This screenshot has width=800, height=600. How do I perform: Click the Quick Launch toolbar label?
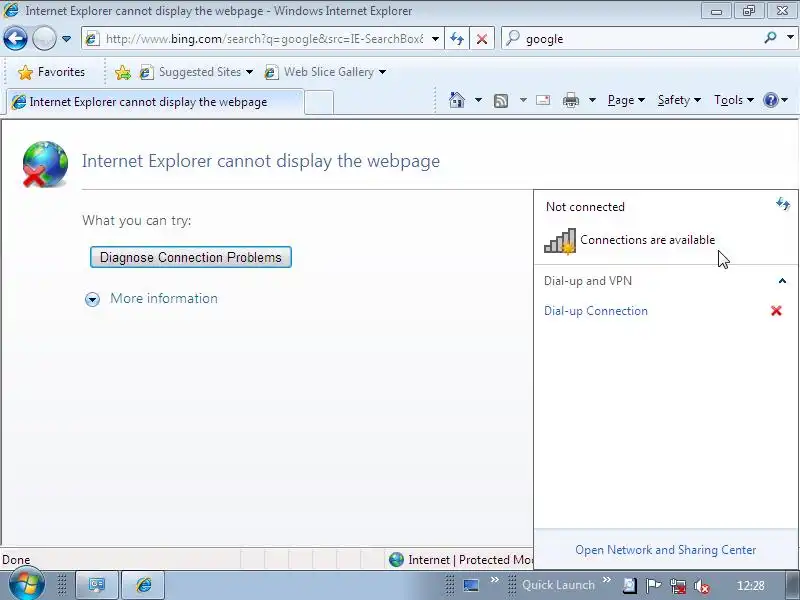click(558, 585)
